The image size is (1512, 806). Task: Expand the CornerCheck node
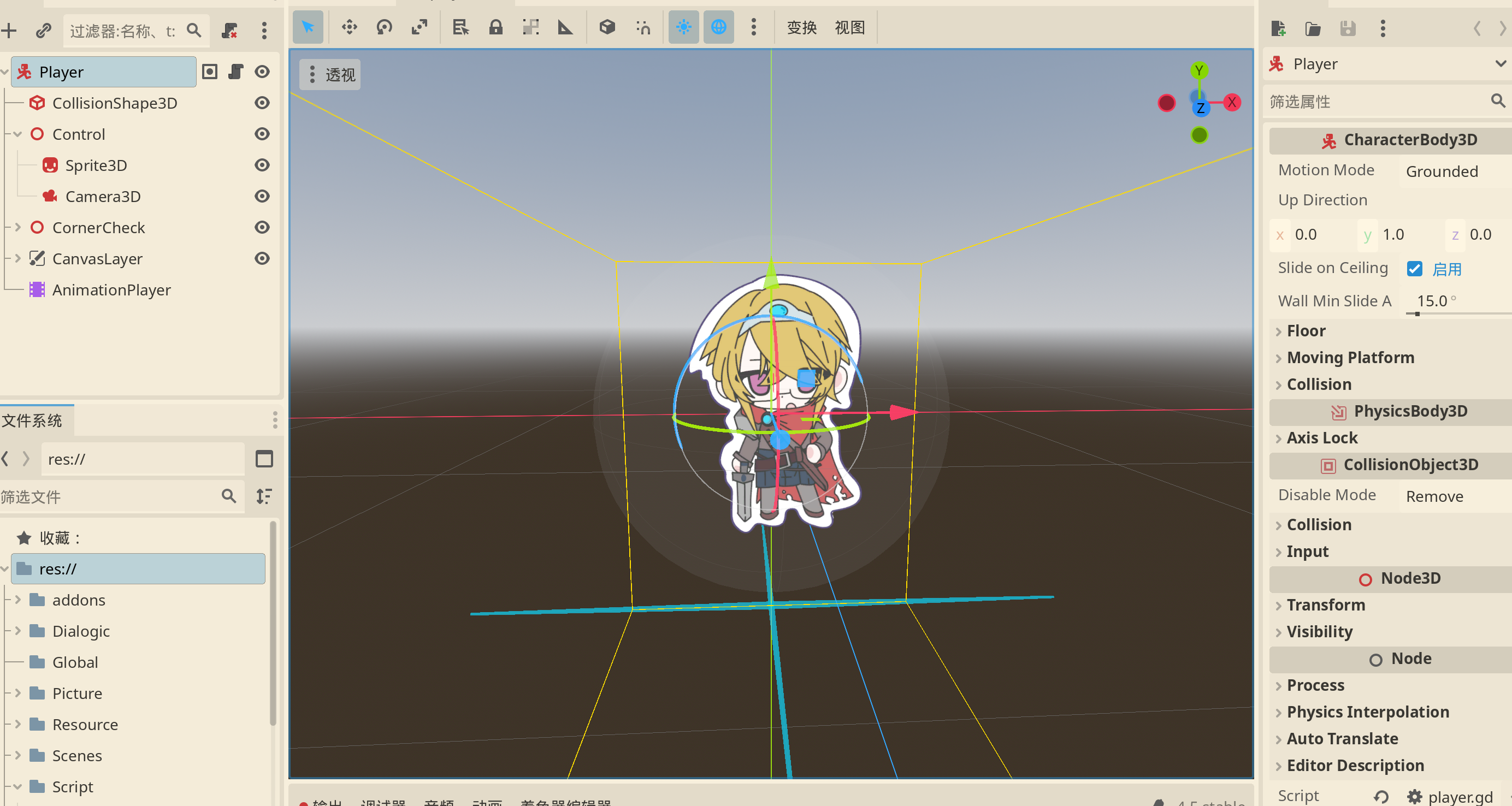point(18,228)
